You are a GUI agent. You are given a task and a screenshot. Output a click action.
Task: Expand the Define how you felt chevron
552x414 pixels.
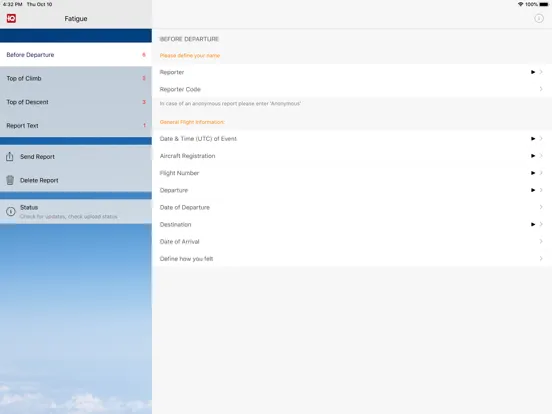(541, 259)
